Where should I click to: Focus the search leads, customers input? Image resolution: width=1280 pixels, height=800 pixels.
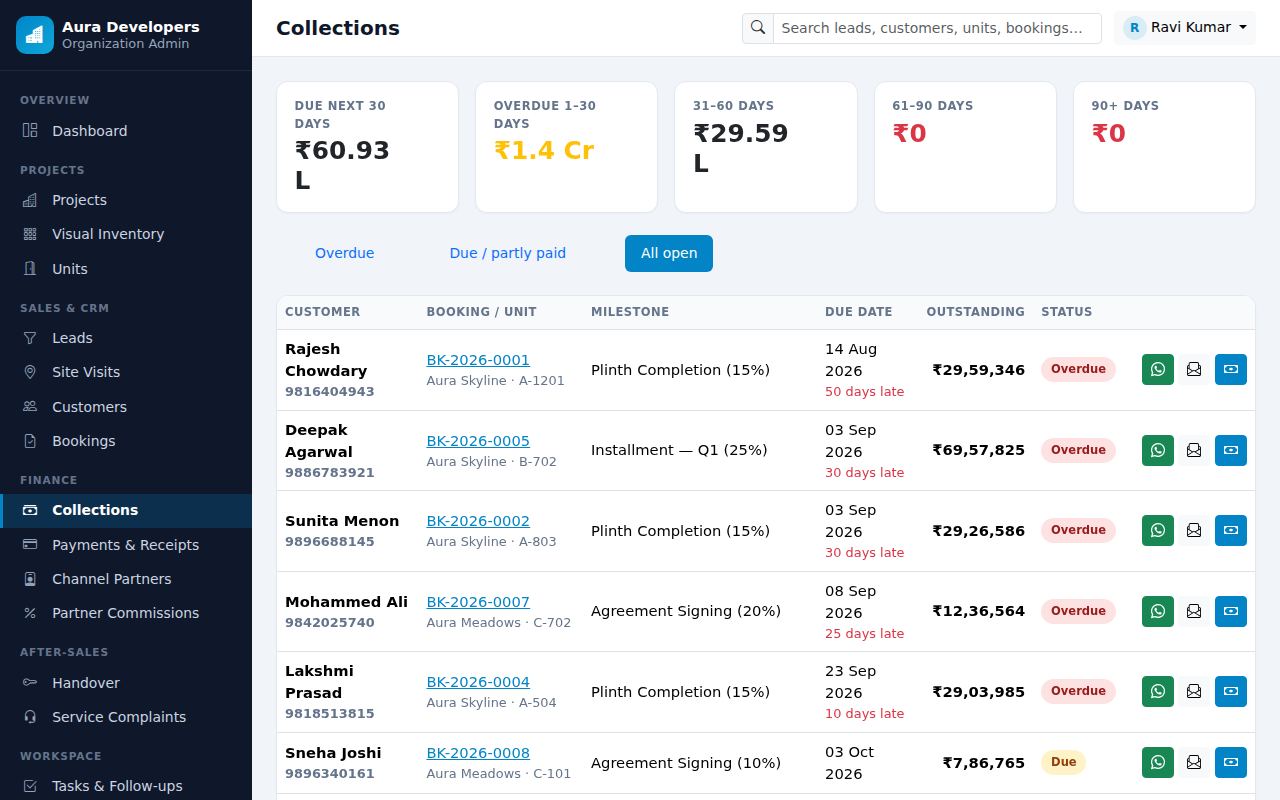pyautogui.click(x=937, y=28)
